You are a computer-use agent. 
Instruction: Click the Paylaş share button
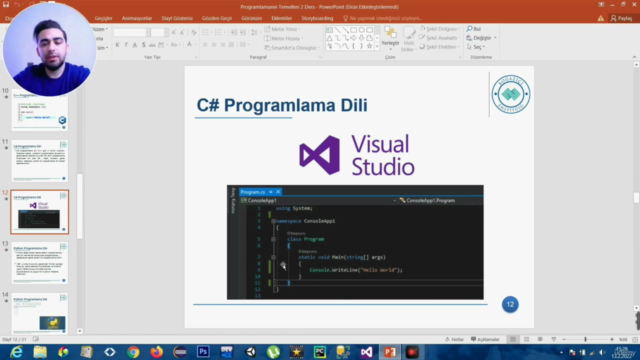tap(621, 18)
